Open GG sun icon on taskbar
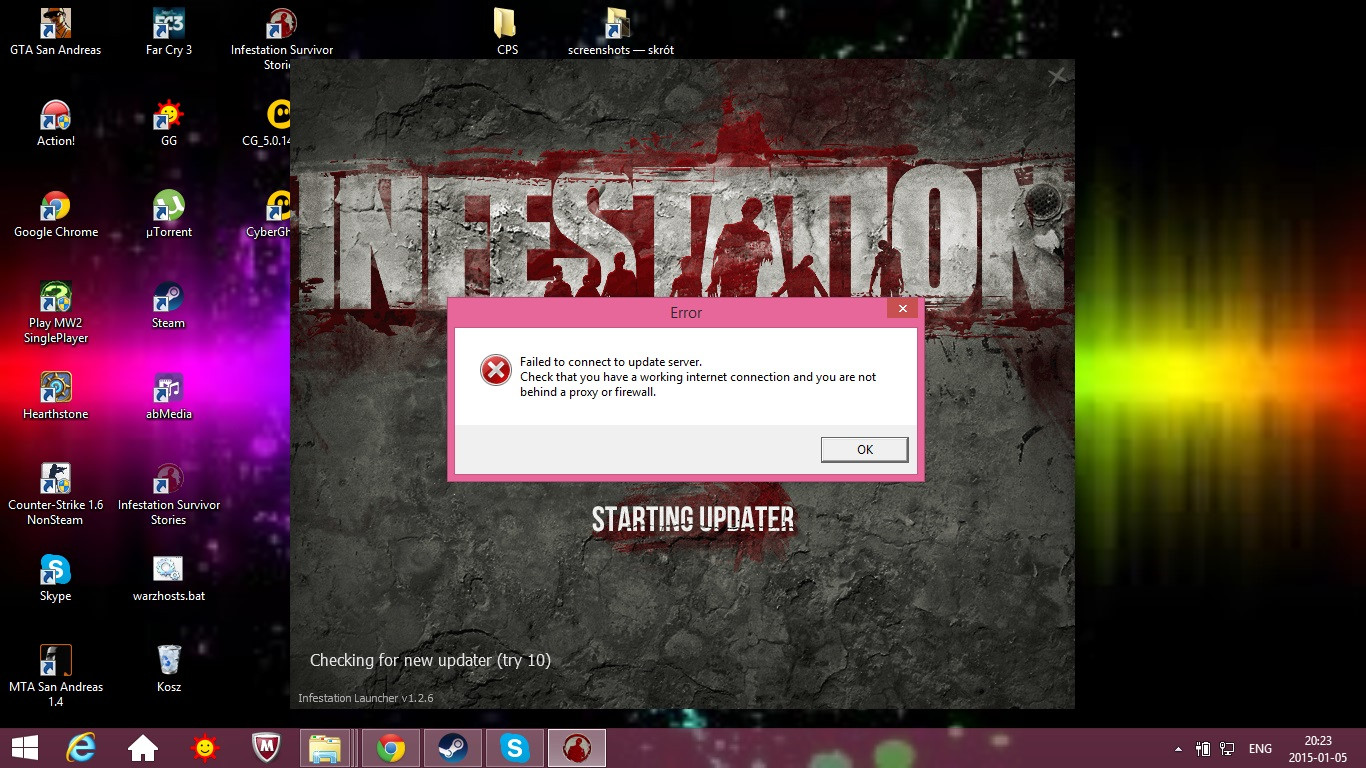Image resolution: width=1366 pixels, height=768 pixels. (x=205, y=747)
